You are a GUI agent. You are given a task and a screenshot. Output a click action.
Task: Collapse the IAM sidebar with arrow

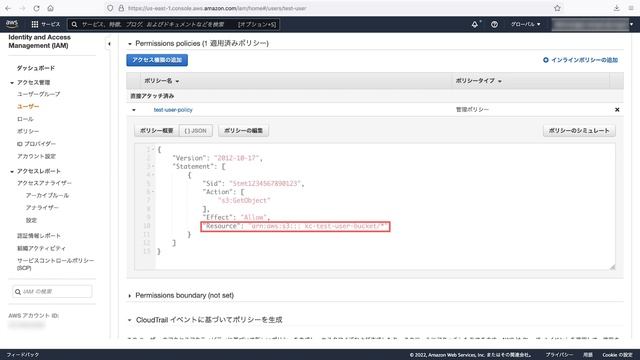point(109,44)
